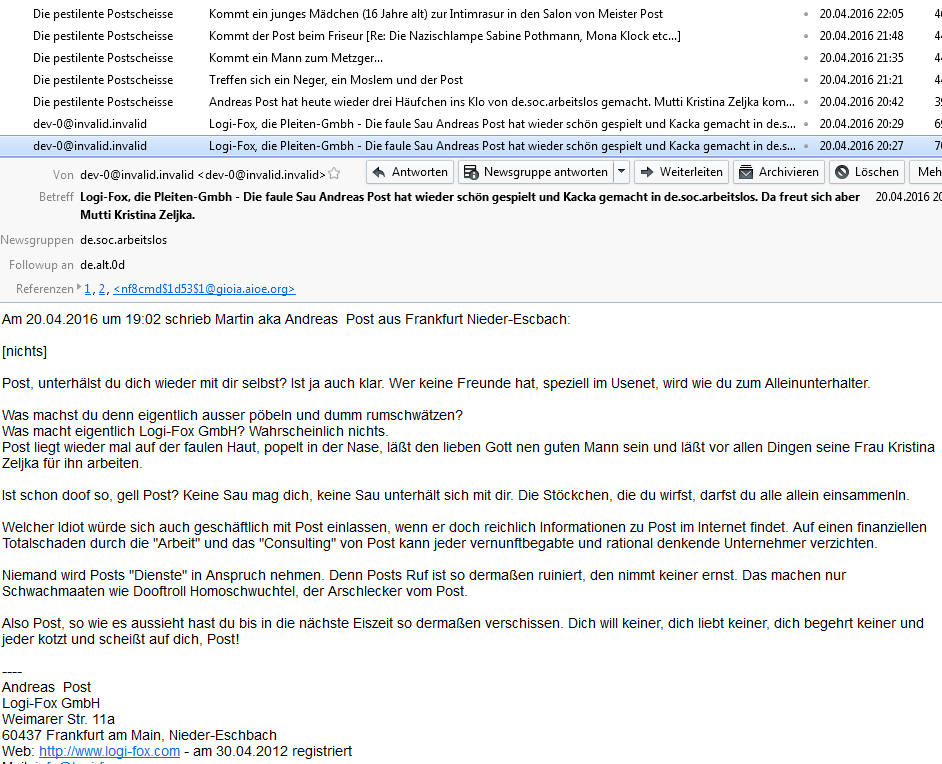Expand the Referenzen header triangle
This screenshot has width=942, height=764.
tap(79, 287)
